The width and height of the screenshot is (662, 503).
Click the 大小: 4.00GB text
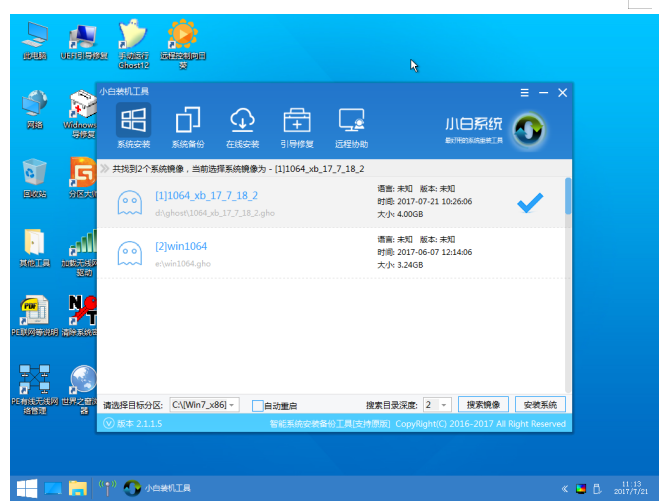tap(400, 214)
